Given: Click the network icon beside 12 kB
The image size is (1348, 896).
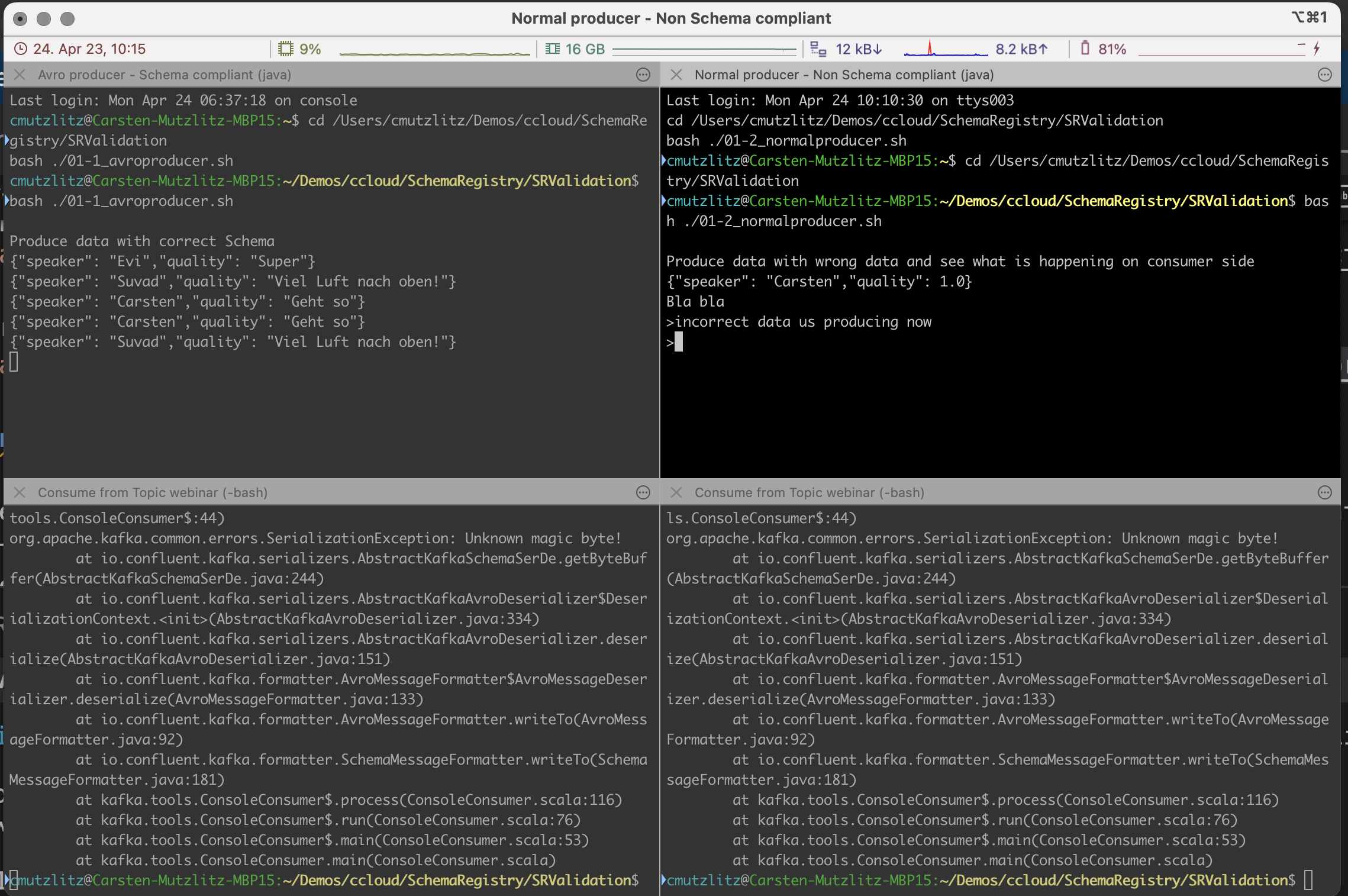Looking at the screenshot, I should (818, 49).
